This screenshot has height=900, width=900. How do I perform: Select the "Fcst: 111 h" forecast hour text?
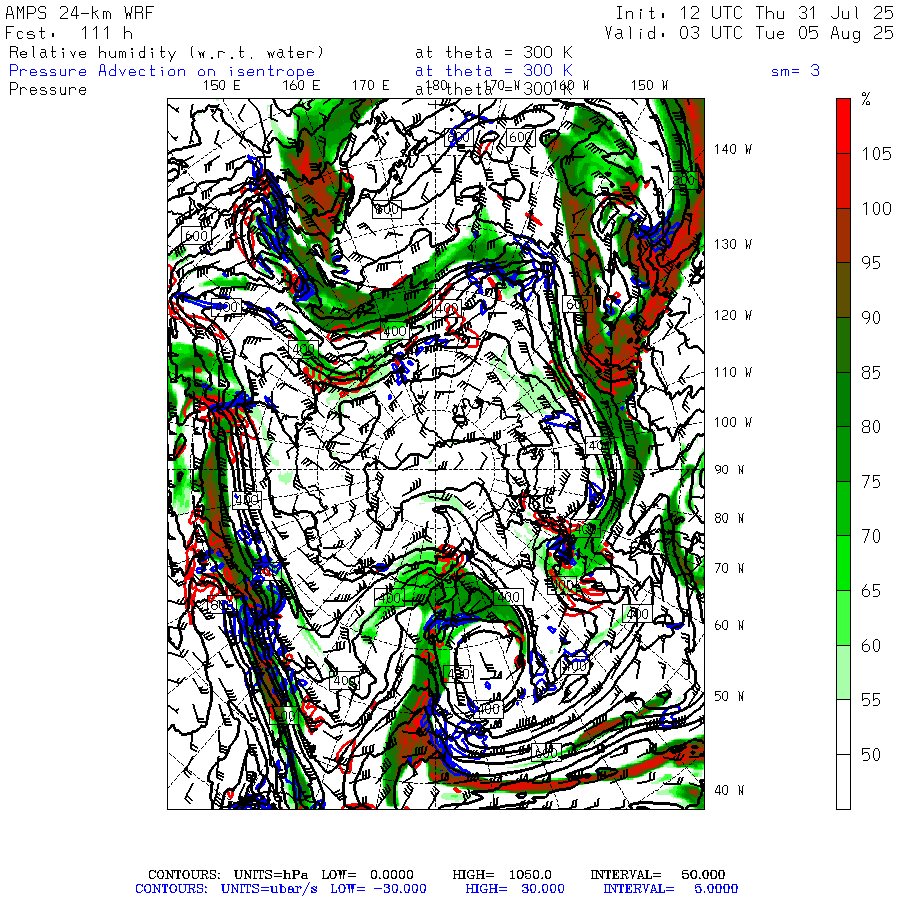tap(69, 33)
